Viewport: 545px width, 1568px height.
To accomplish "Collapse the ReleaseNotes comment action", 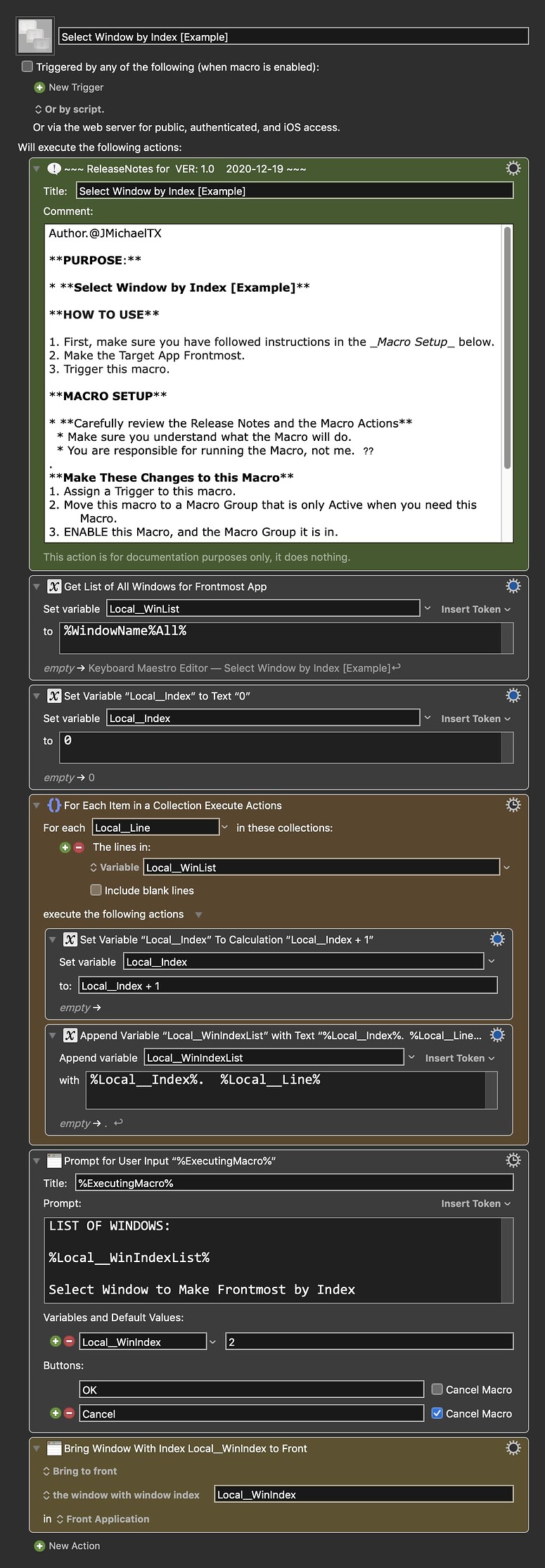I will click(x=37, y=169).
